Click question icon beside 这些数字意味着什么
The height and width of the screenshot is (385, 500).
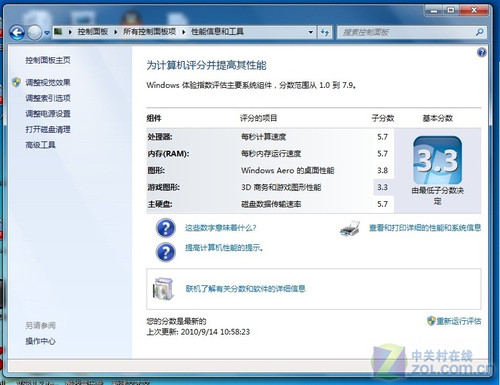click(165, 228)
